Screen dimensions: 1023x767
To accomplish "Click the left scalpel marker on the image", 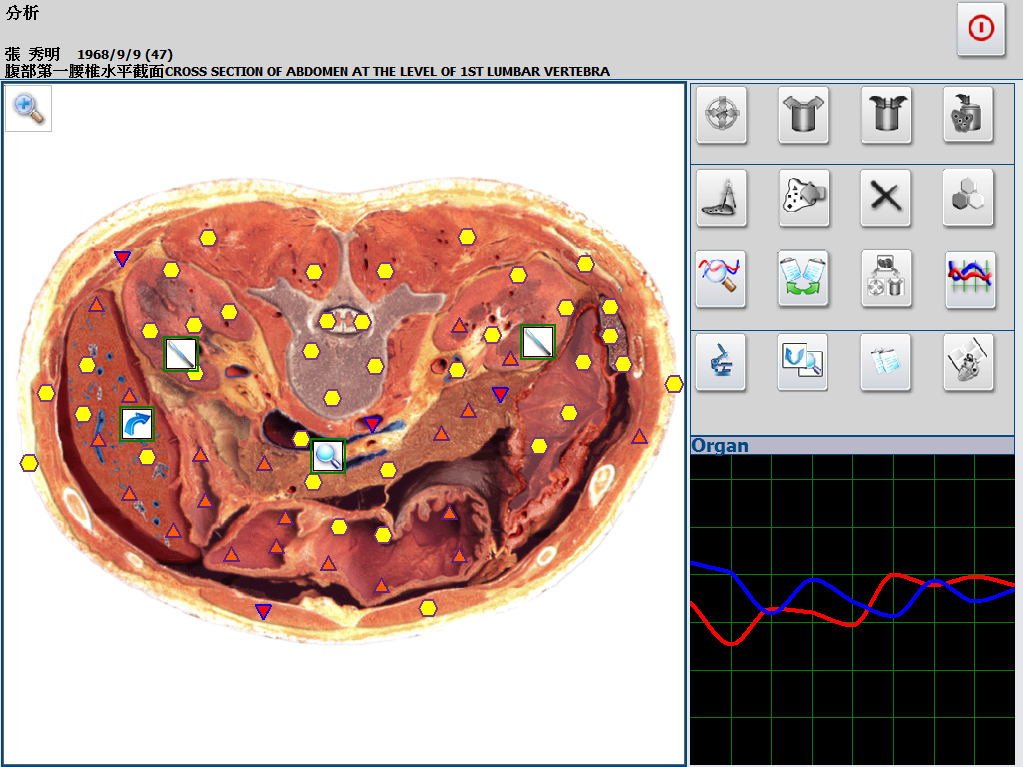I will (x=181, y=353).
